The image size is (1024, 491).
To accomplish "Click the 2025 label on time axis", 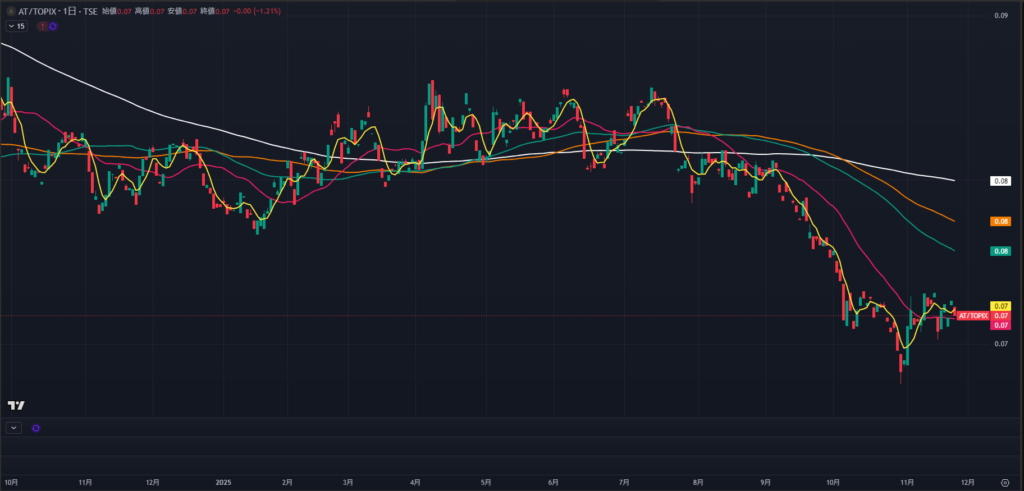I will tap(223, 481).
